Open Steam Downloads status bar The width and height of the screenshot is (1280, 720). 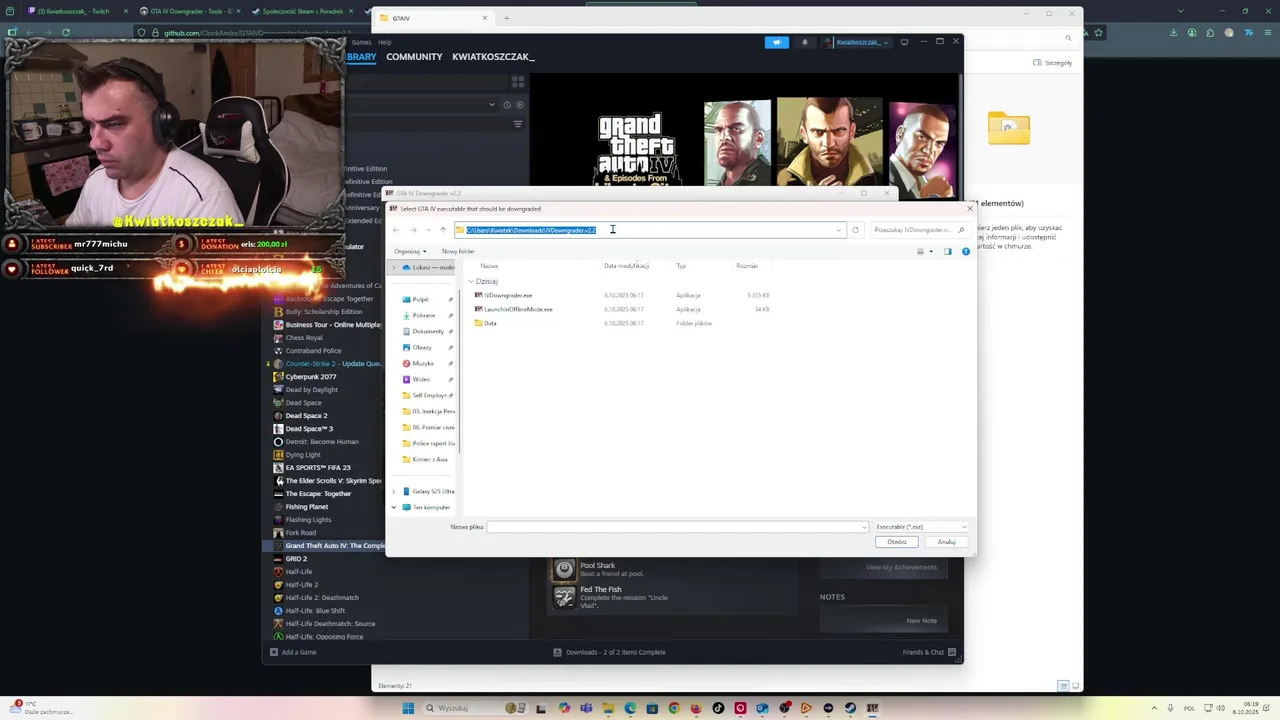click(610, 652)
